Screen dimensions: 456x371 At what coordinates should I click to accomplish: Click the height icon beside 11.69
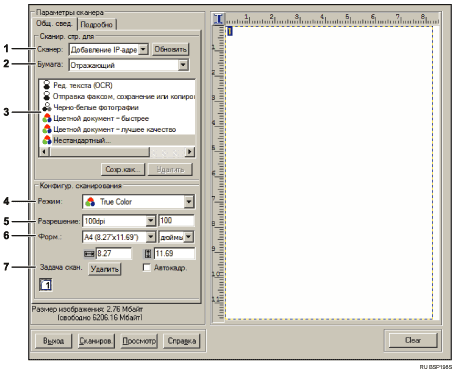[148, 254]
